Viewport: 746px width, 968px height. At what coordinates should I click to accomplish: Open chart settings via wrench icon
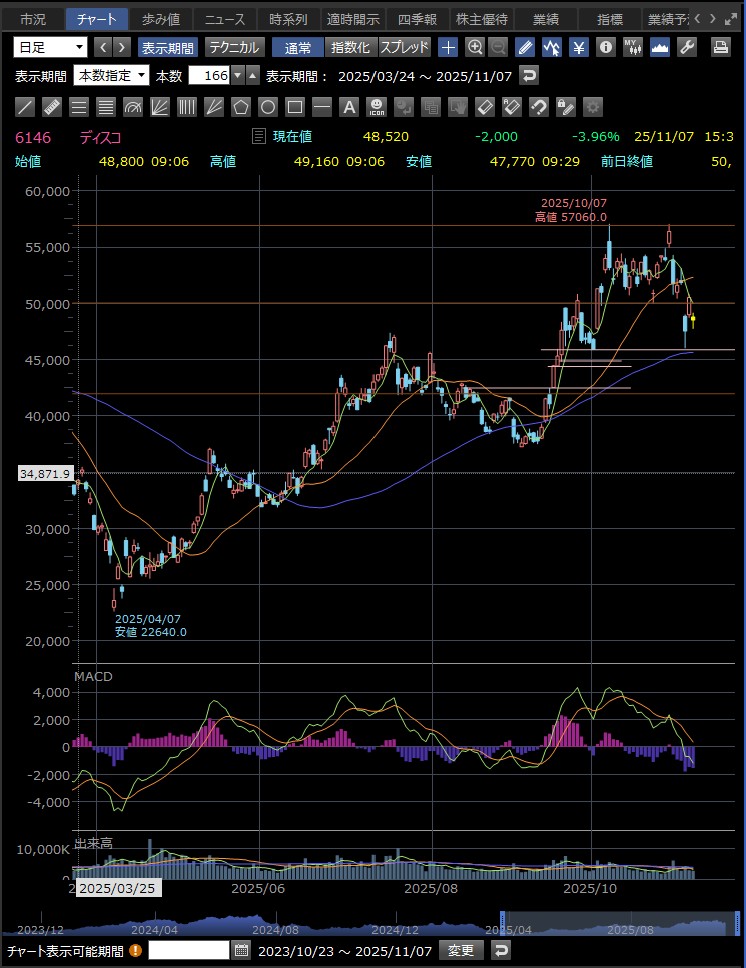pos(687,47)
